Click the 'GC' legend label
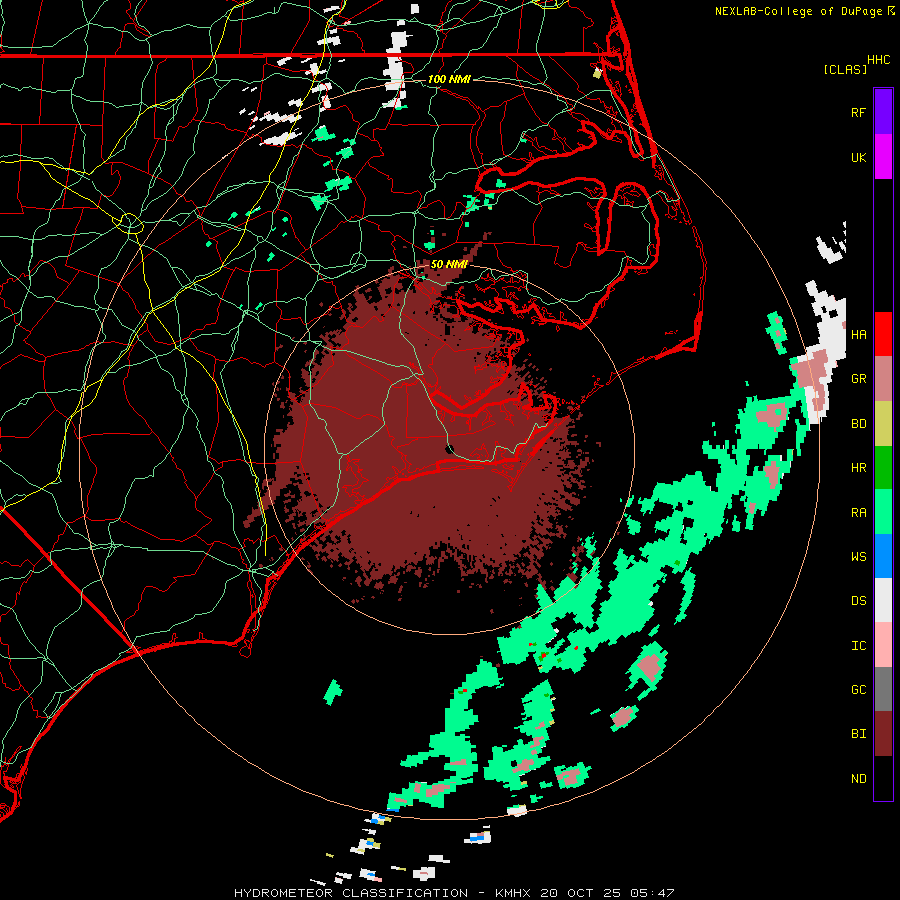The width and height of the screenshot is (900, 900). tap(858, 690)
